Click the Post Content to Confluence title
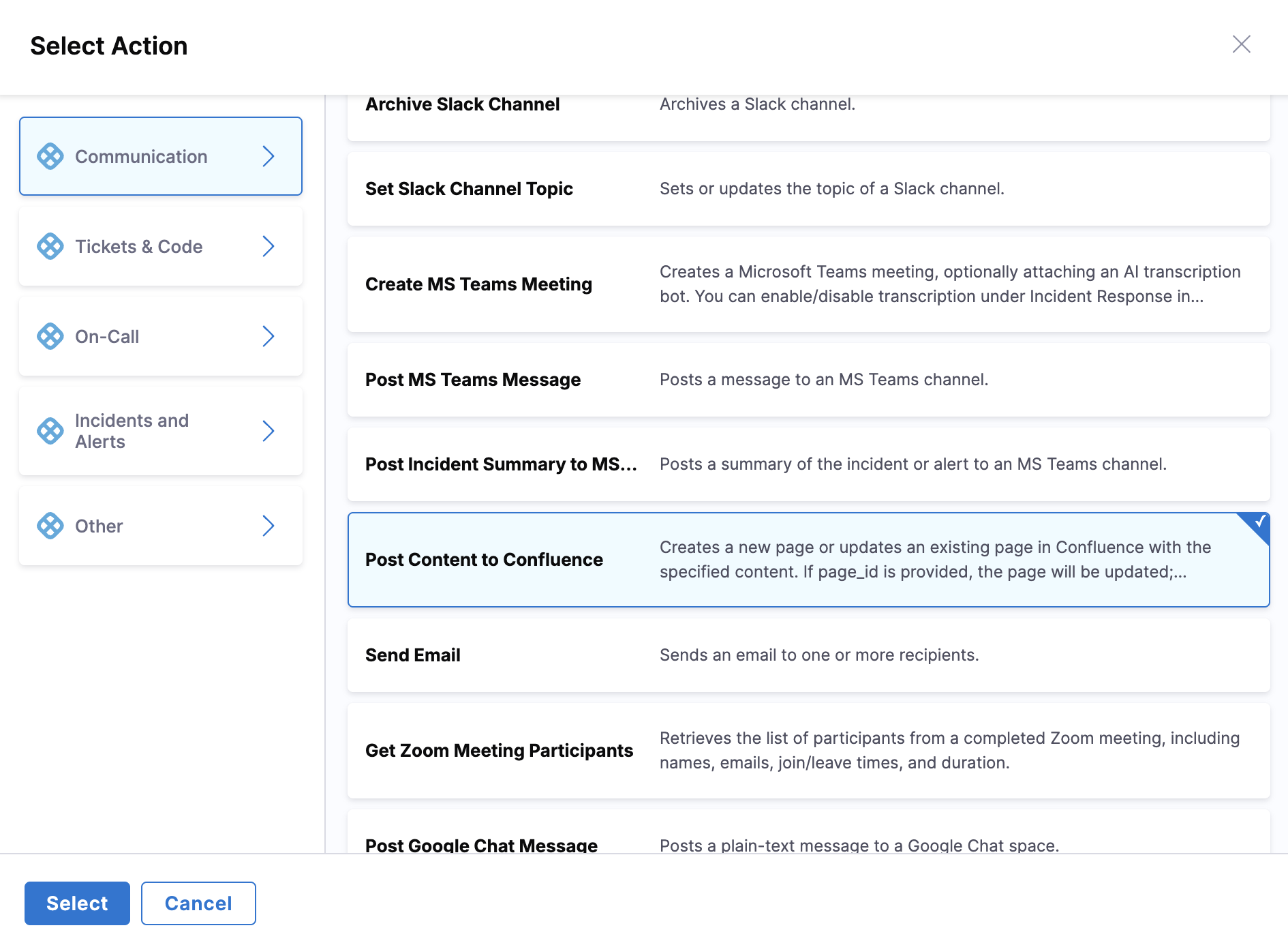 click(484, 560)
